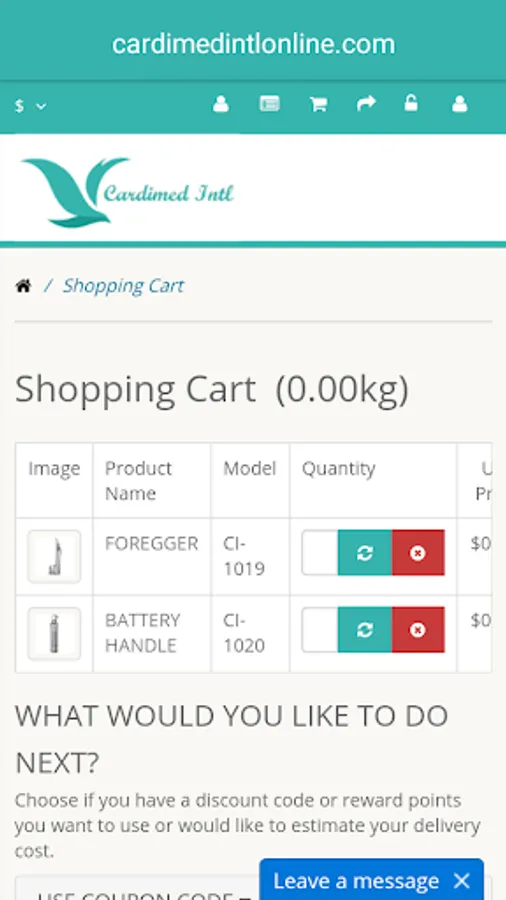Update quantity for FOREGGER item
The width and height of the screenshot is (506, 900).
(365, 553)
